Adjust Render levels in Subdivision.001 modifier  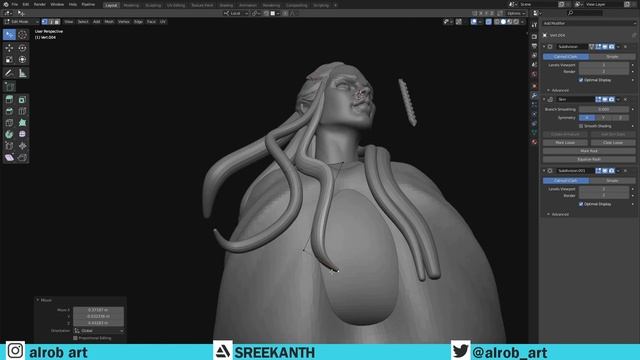604,196
